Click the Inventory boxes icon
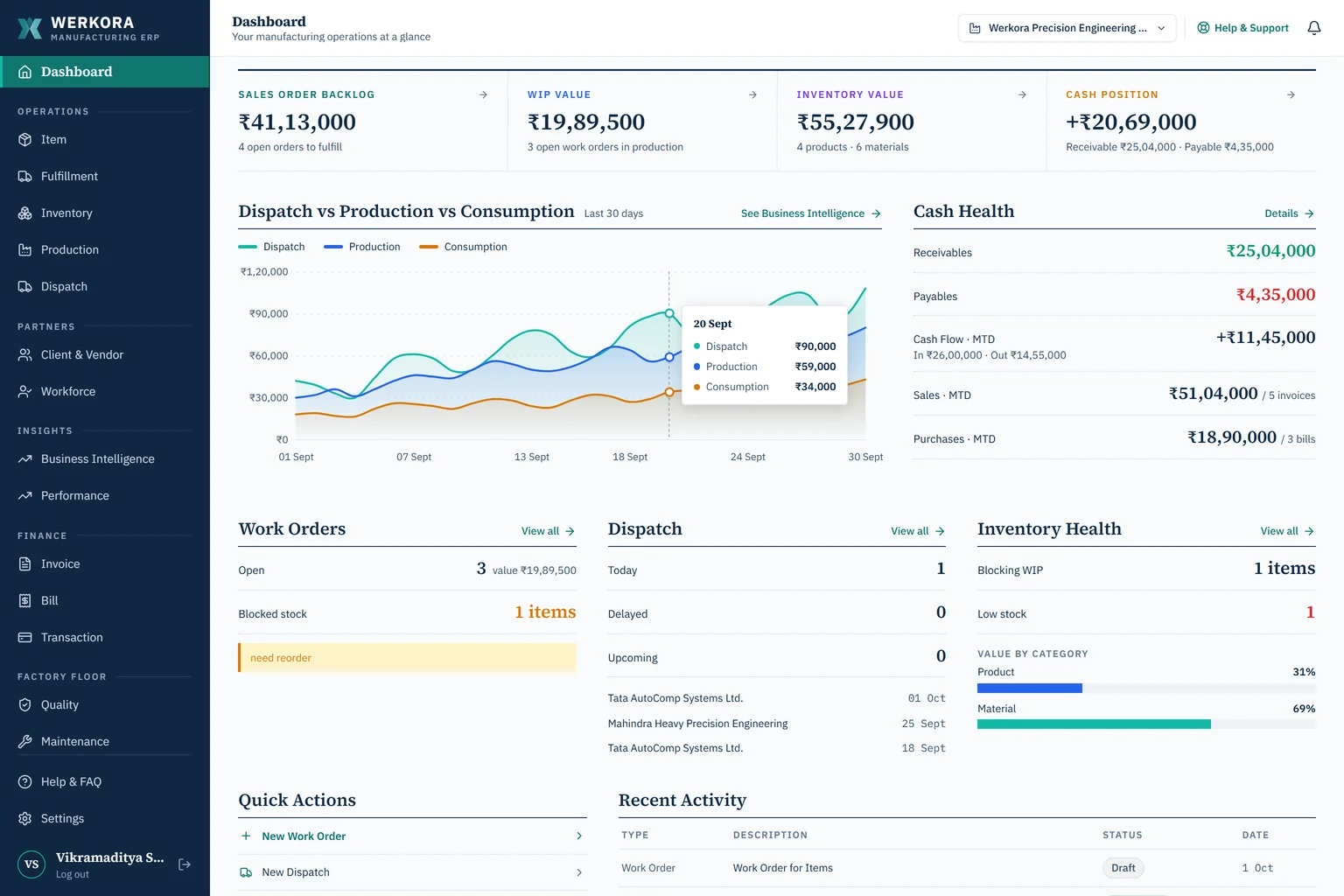 [24, 213]
